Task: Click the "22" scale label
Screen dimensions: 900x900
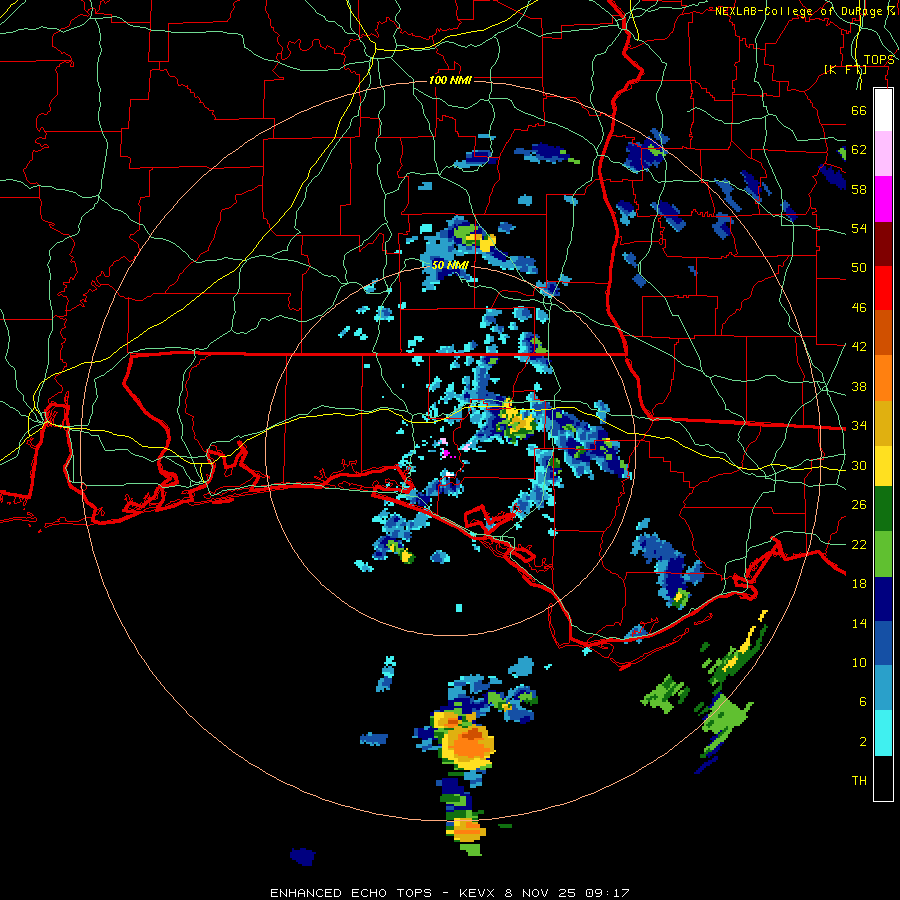Action: [859, 544]
